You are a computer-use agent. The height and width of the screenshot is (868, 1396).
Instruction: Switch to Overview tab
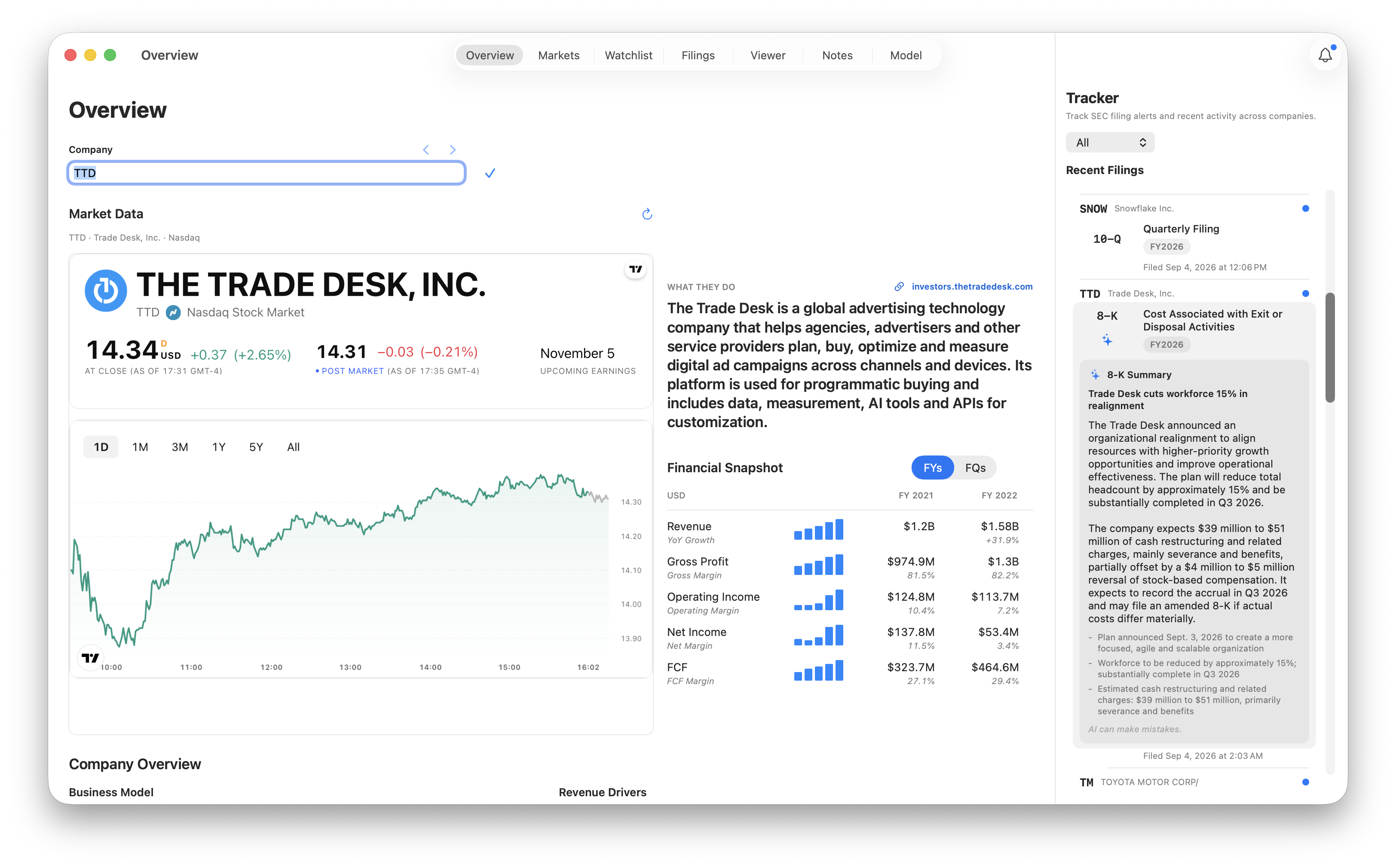click(x=490, y=55)
